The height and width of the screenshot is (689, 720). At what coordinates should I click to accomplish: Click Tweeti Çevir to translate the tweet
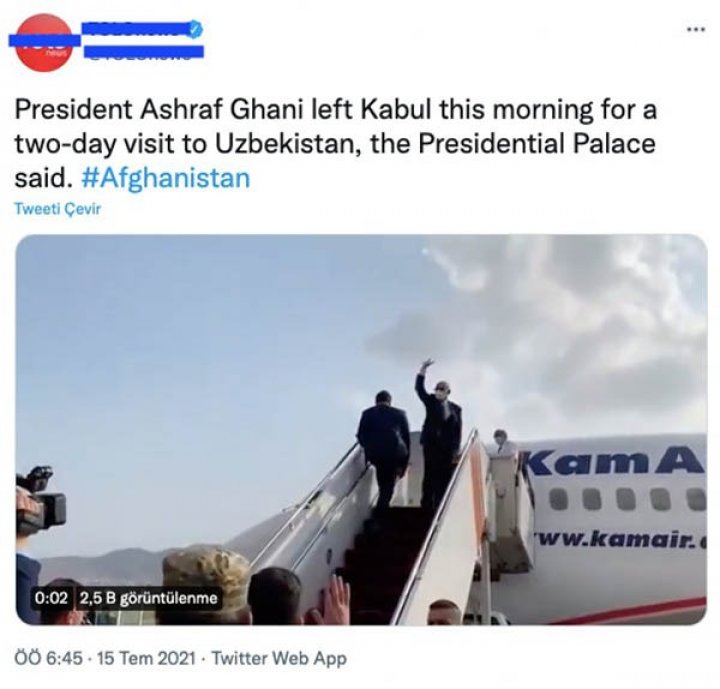(57, 209)
